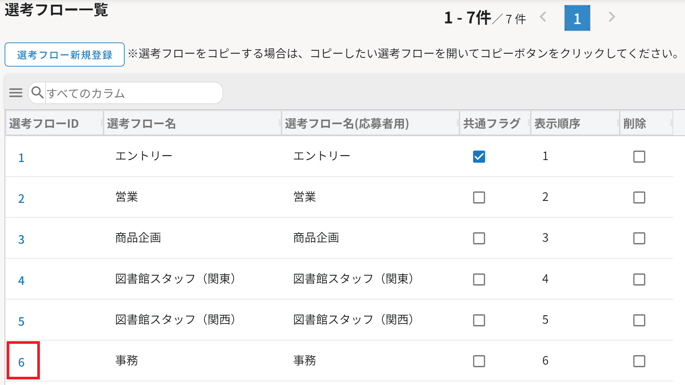The image size is (685, 385).
Task: Open selection flow ID 1 link
Action: coord(21,158)
